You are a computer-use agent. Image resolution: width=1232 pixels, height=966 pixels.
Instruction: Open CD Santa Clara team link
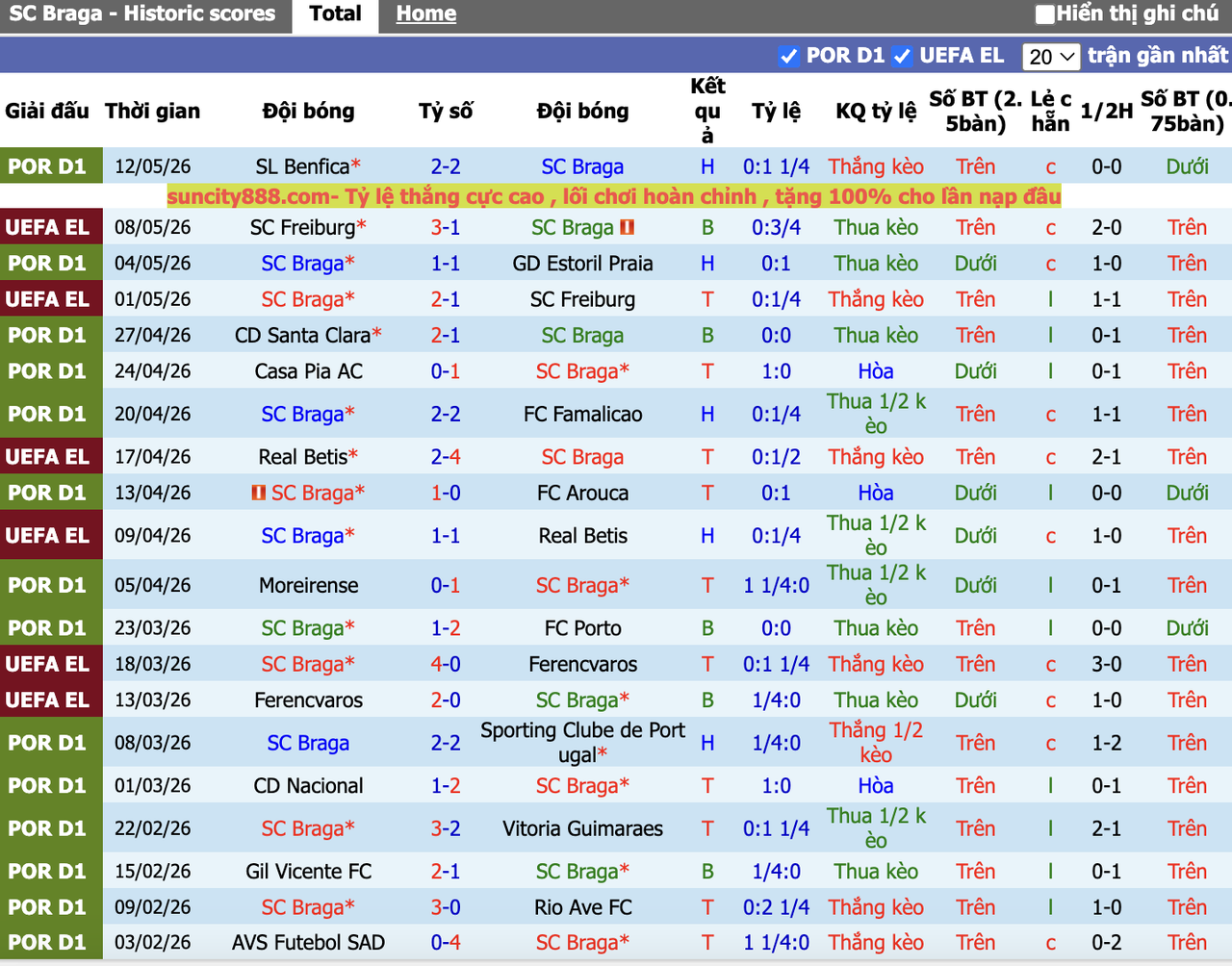(x=302, y=336)
